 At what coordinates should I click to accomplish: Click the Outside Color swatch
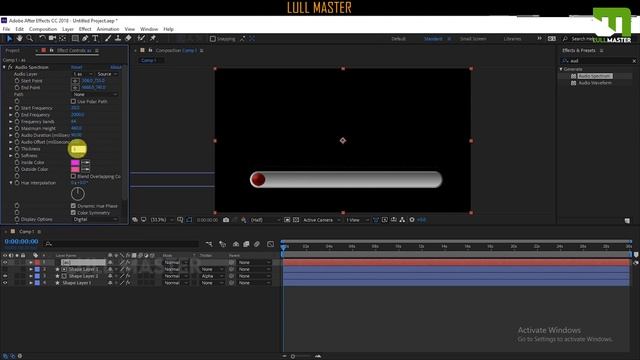tap(75, 169)
